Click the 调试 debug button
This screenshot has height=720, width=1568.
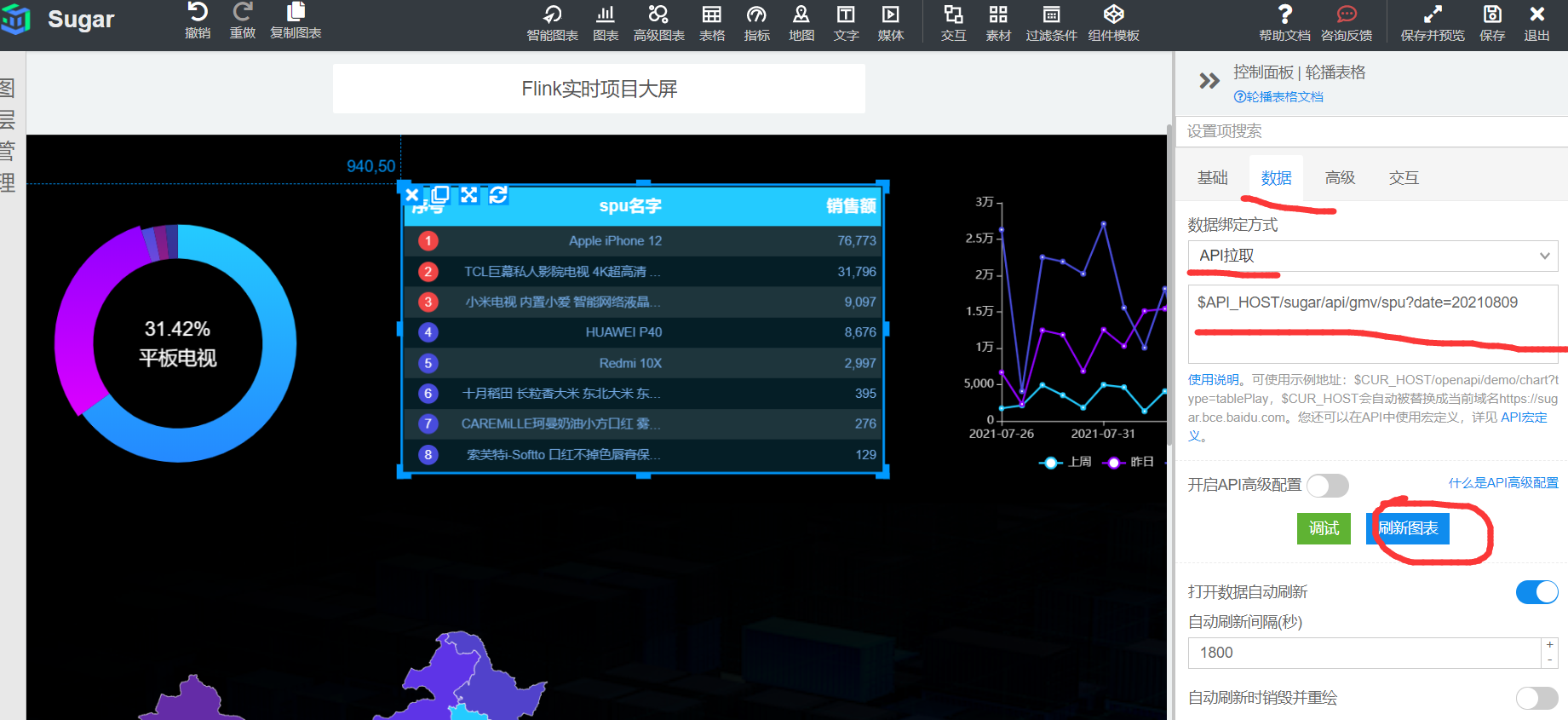(x=1324, y=528)
